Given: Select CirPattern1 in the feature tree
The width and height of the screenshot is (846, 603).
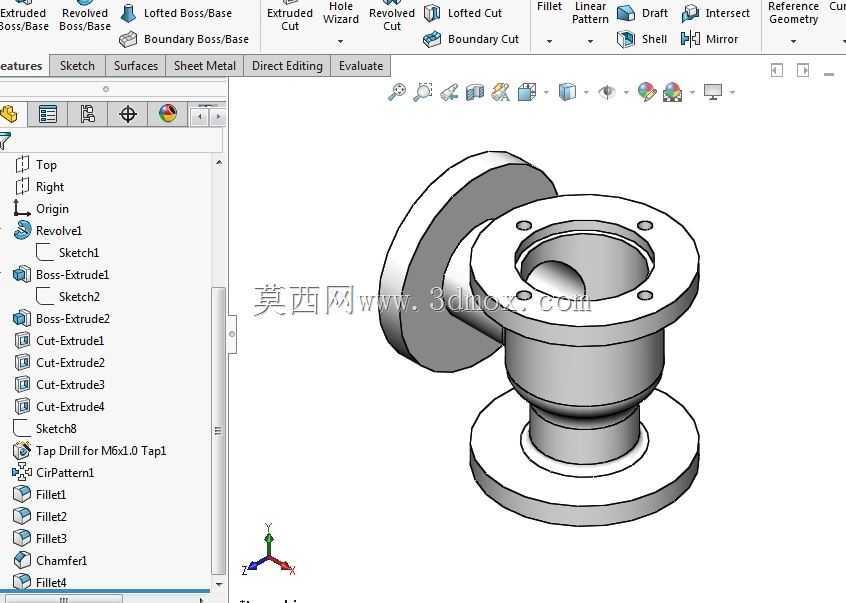Looking at the screenshot, I should pyautogui.click(x=65, y=472).
